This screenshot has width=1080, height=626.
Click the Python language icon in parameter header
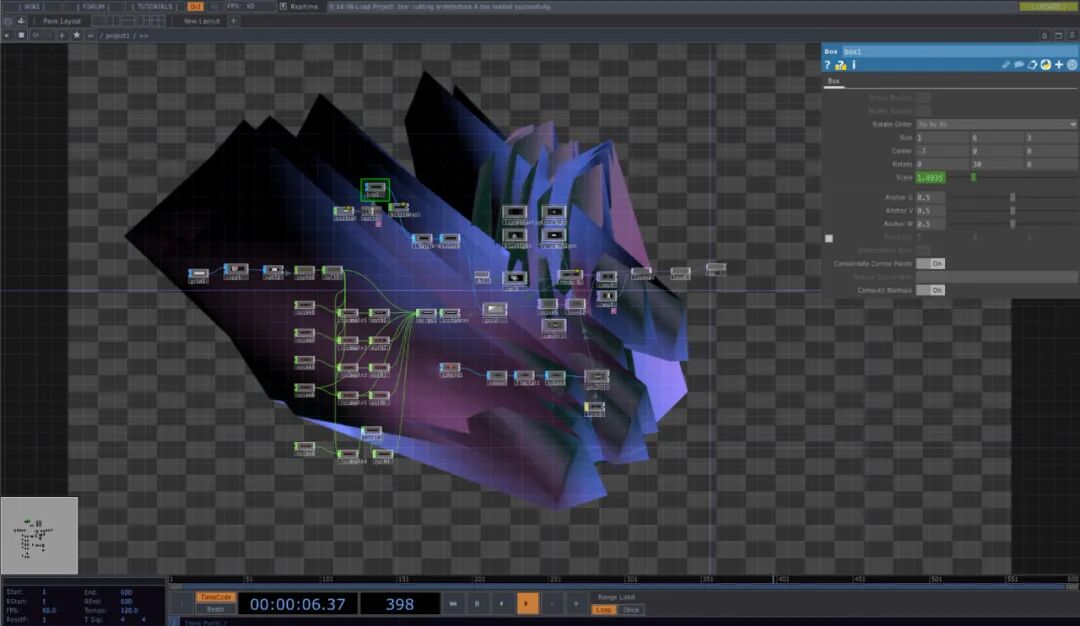[x=1046, y=65]
